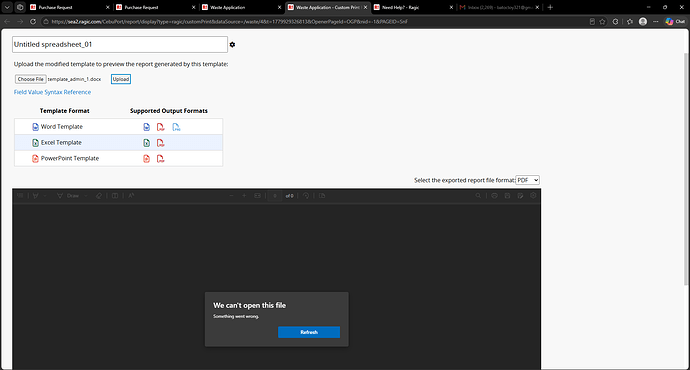Image resolution: width=690 pixels, height=370 pixels.
Task: Save file from PDF viewer toolbar
Action: (507, 196)
